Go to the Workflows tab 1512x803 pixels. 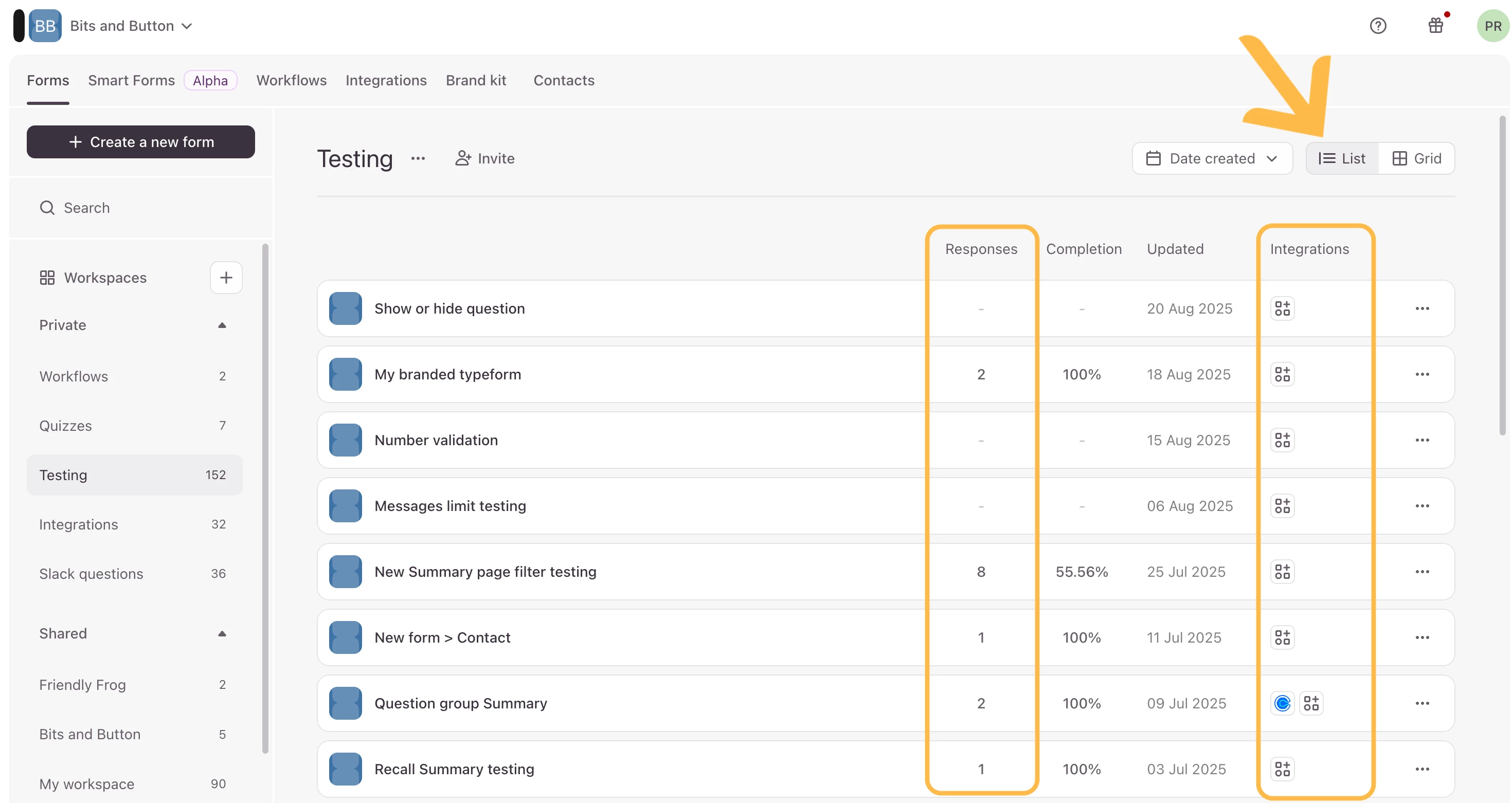click(x=291, y=80)
